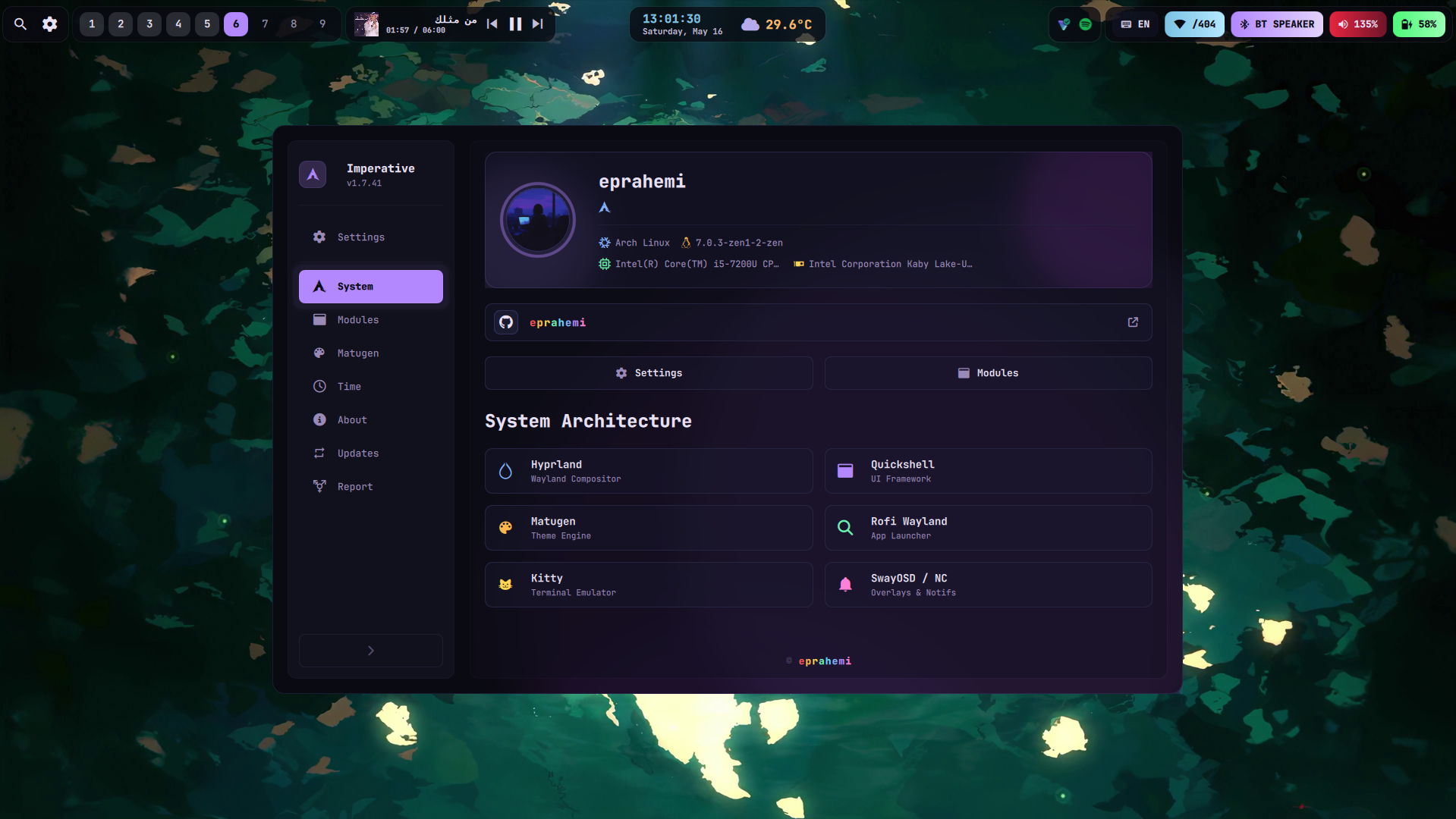Screen dimensions: 1456x819
Task: Click the Imperative version v1.7.41 text
Action: [364, 184]
